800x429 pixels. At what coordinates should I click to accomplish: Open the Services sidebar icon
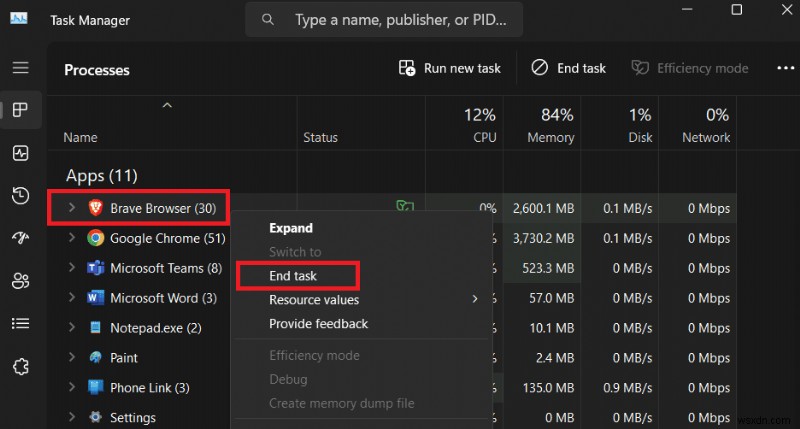click(x=20, y=366)
